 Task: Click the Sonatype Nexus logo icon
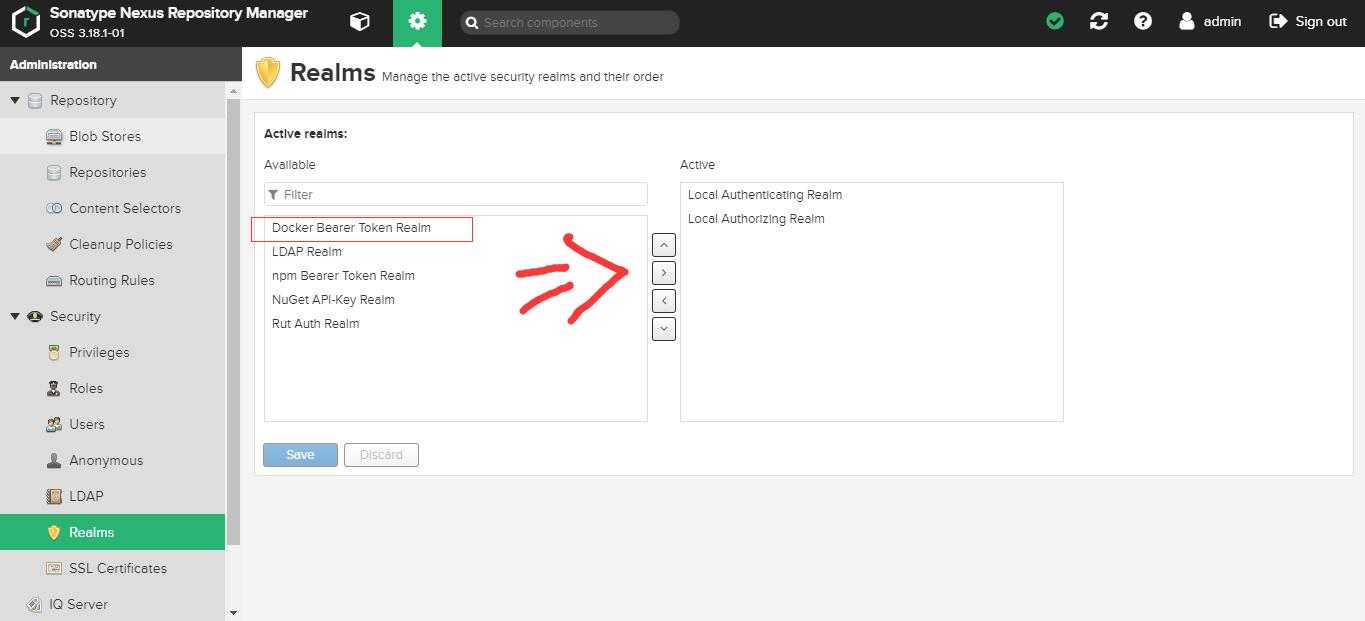(25, 22)
